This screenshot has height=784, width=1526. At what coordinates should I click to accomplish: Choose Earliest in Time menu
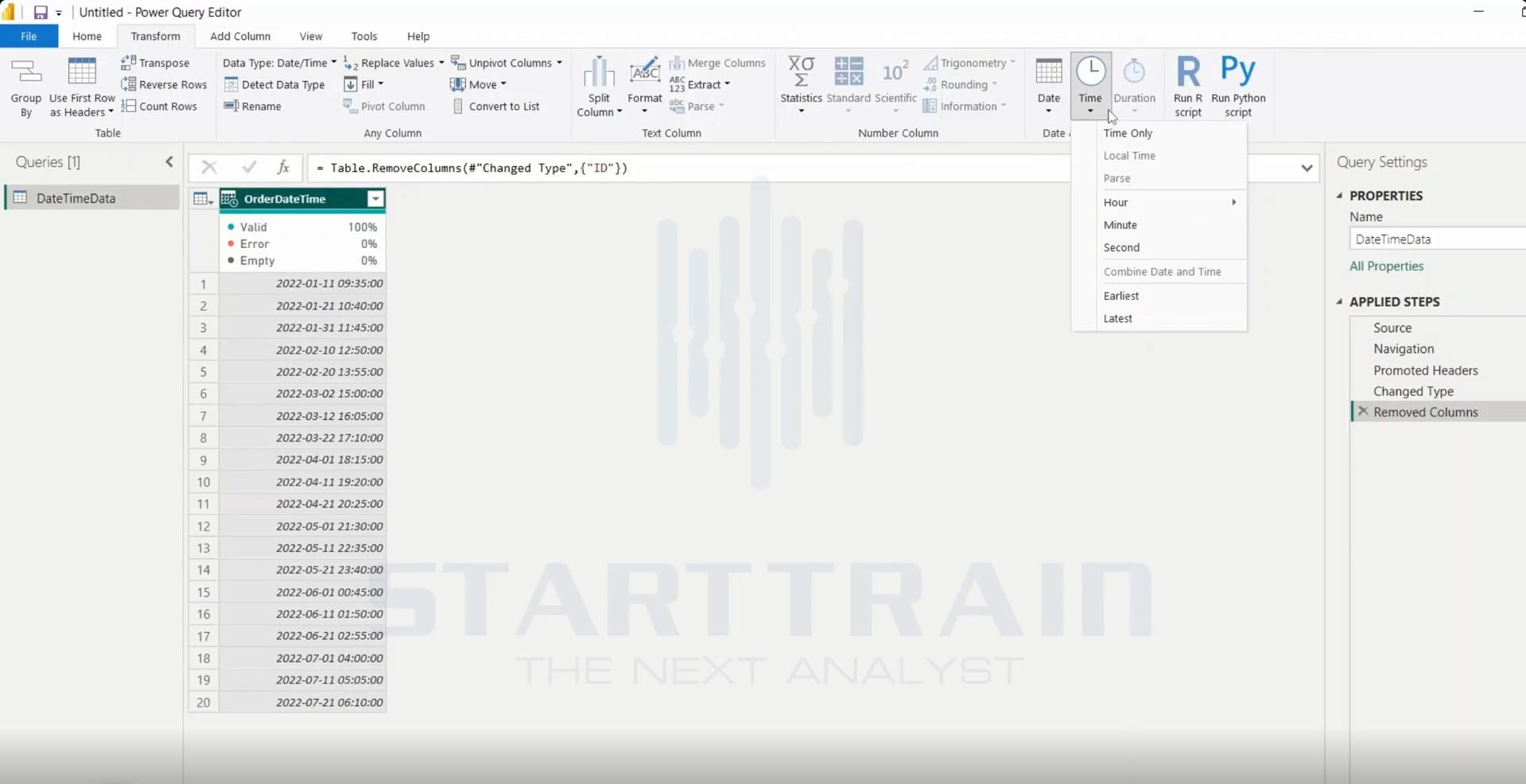(1121, 296)
